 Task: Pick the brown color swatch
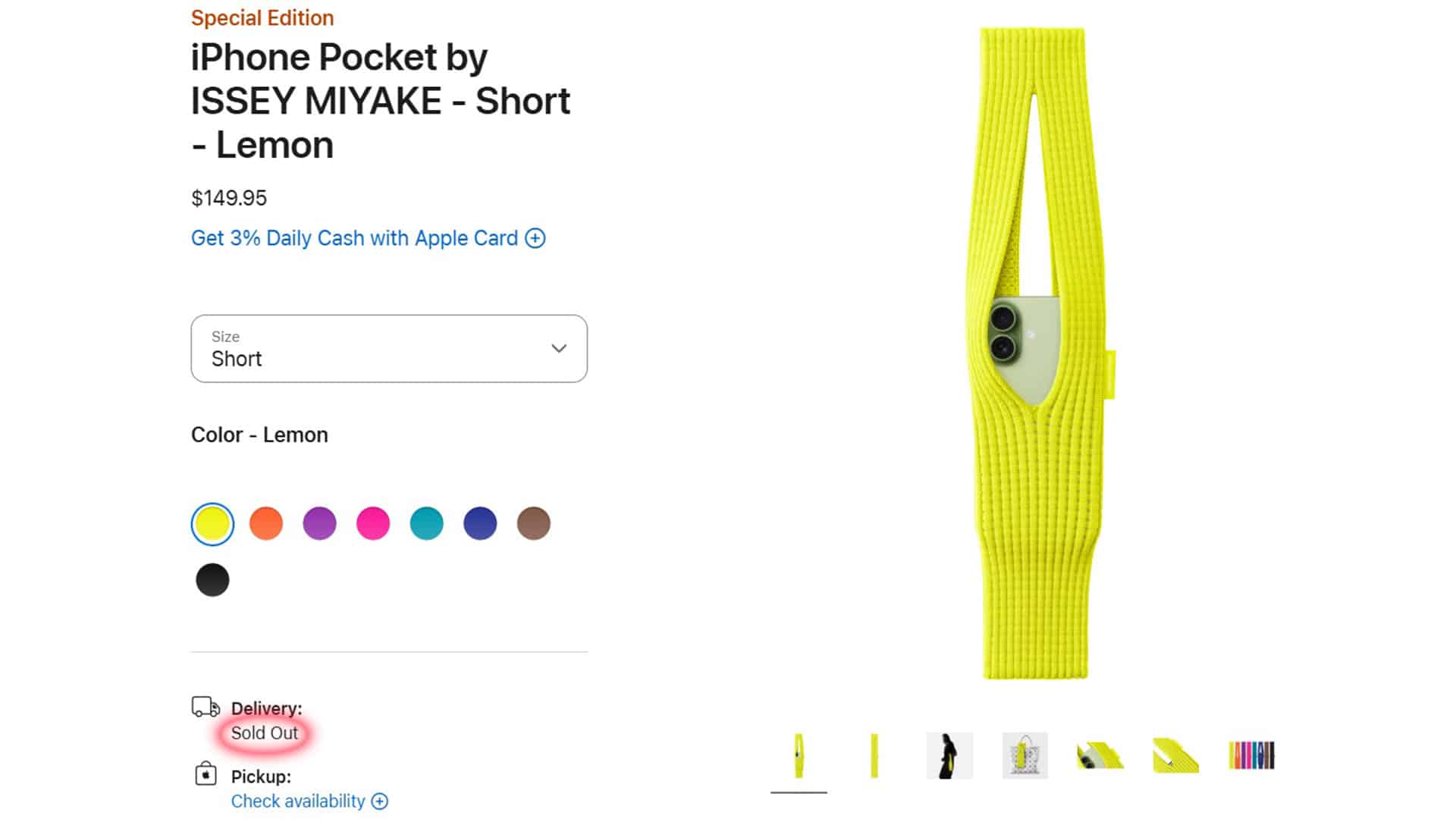point(534,523)
